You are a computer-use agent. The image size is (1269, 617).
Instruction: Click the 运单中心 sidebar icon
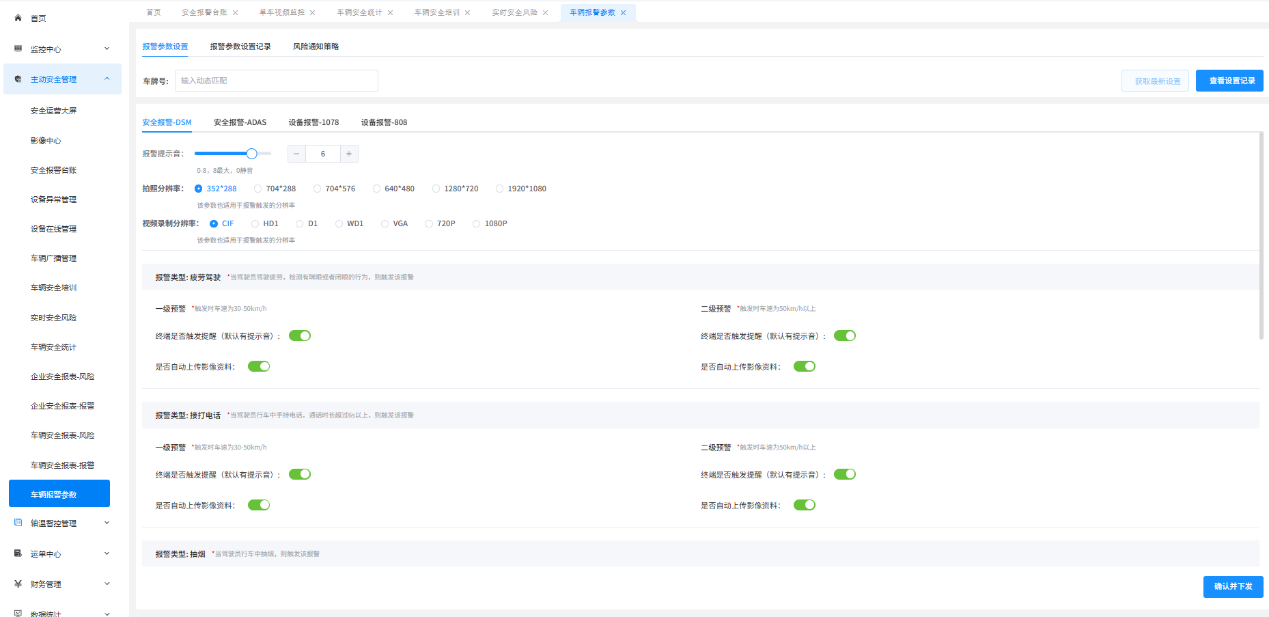point(19,553)
